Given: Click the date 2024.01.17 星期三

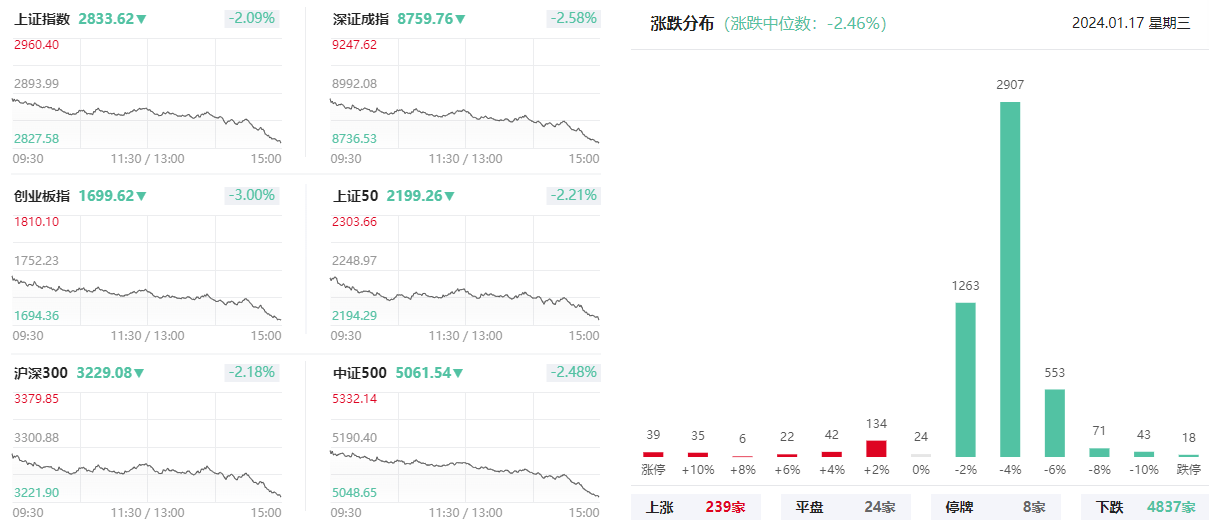Looking at the screenshot, I should click(x=1131, y=24).
